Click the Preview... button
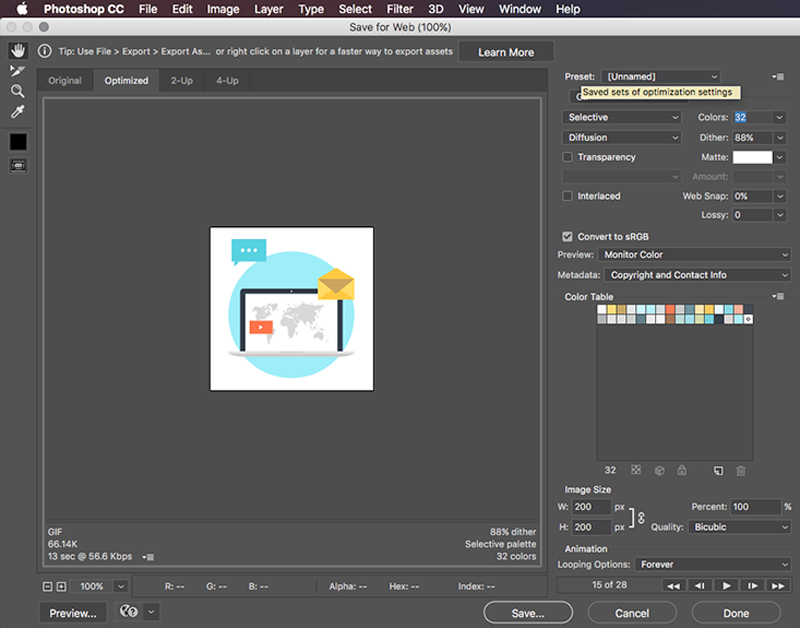800x628 pixels. point(73,613)
